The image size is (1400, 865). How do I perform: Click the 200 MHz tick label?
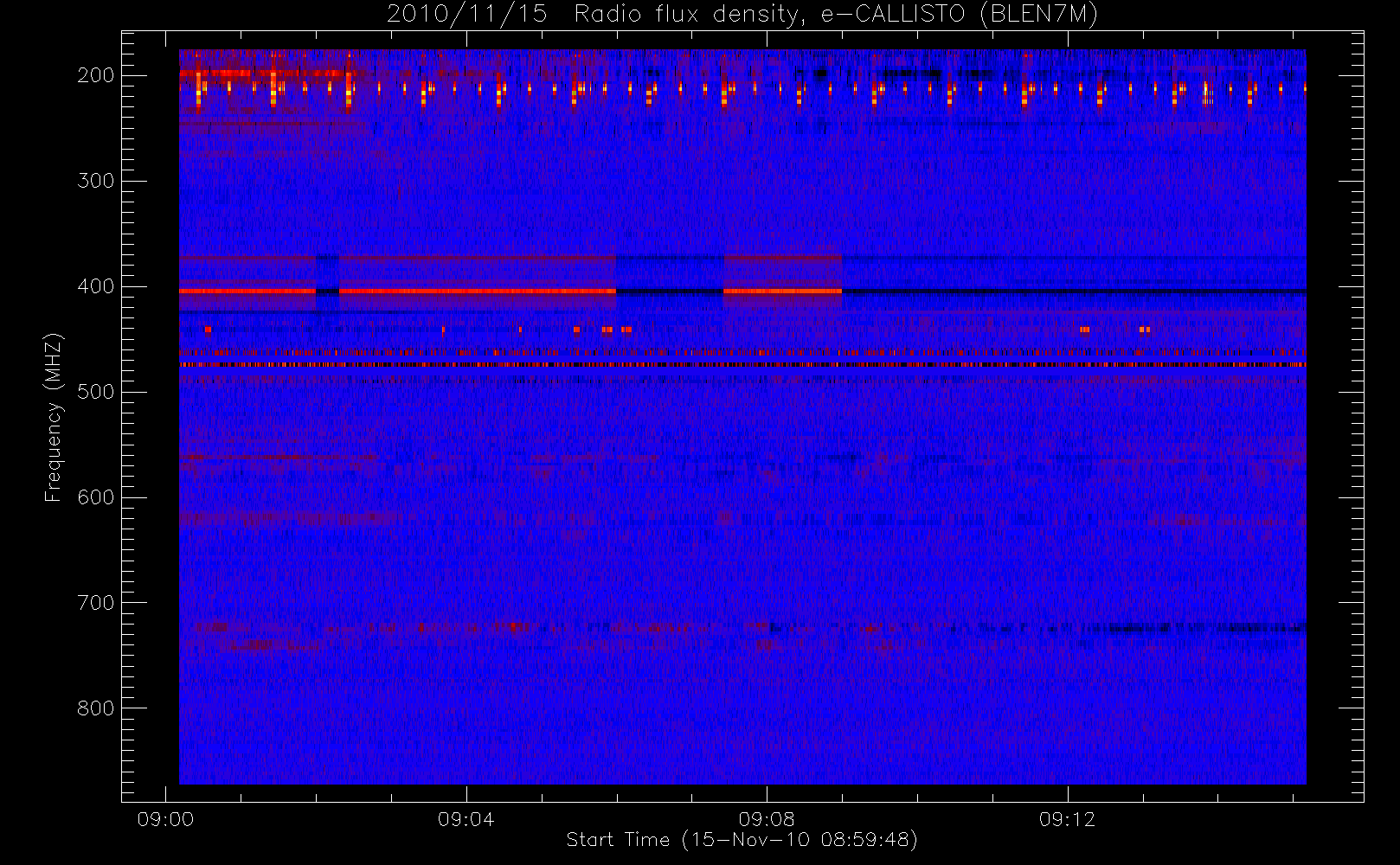[x=95, y=75]
